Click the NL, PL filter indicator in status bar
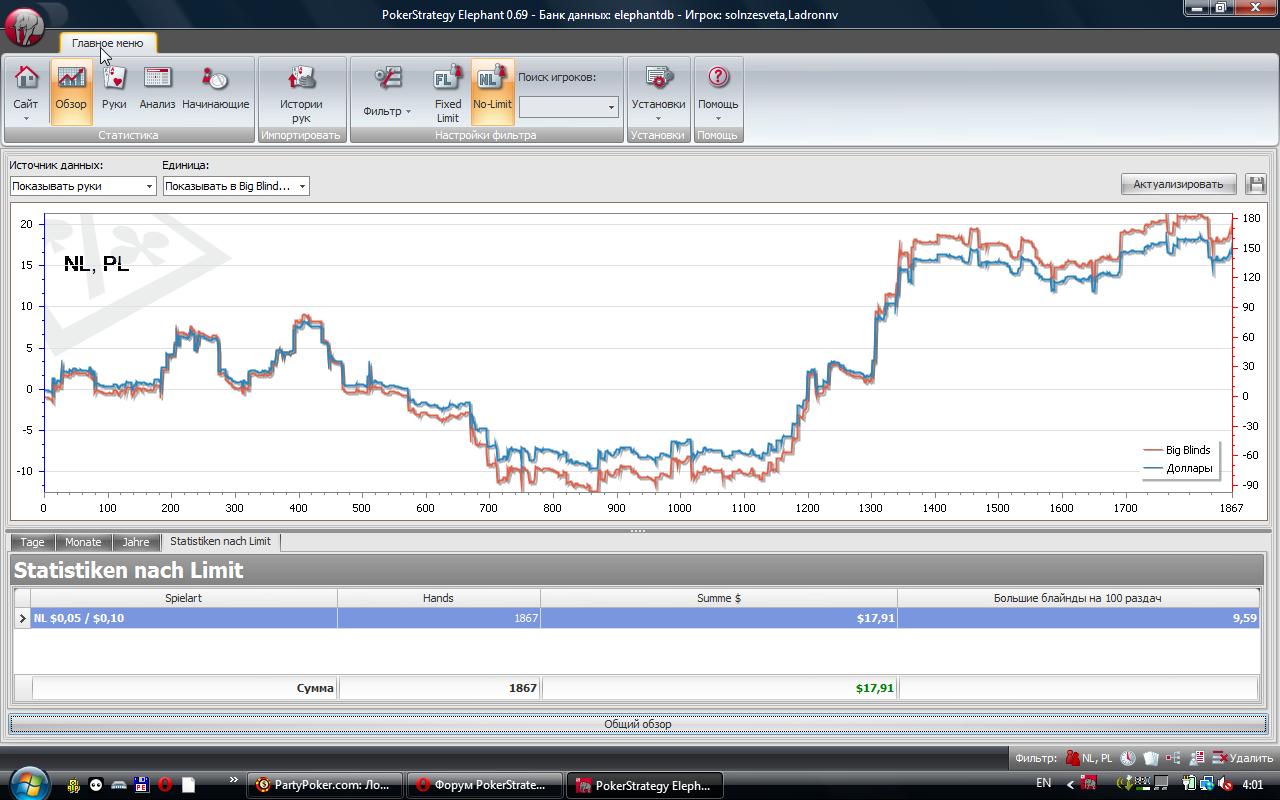This screenshot has height=800, width=1280. [1089, 758]
